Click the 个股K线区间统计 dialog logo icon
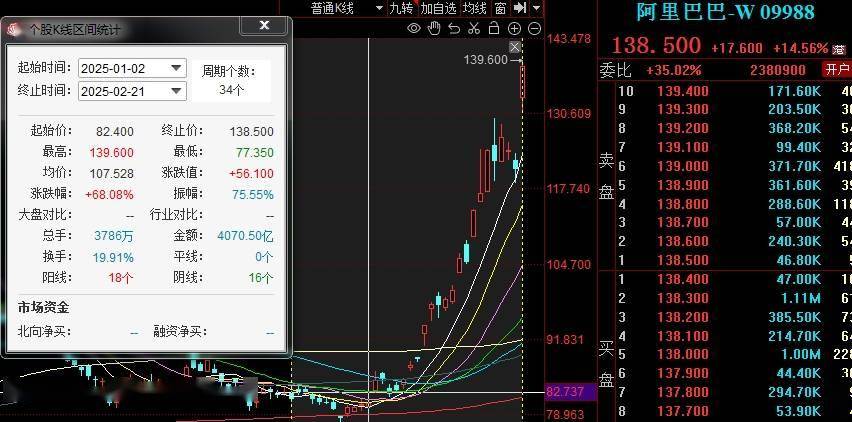The image size is (852, 422). pos(14,30)
